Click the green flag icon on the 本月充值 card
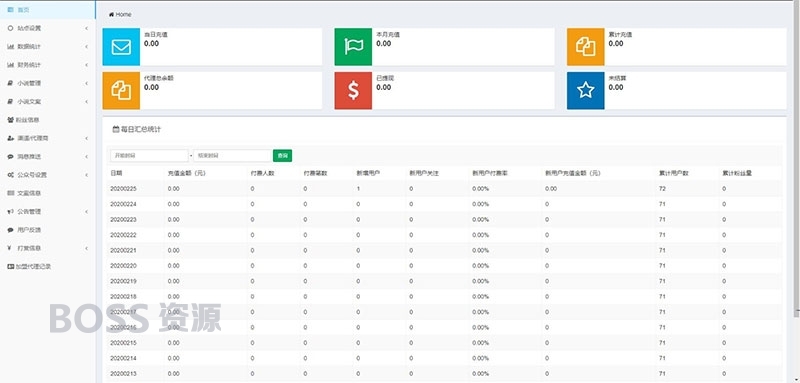The image size is (800, 383). click(x=353, y=47)
